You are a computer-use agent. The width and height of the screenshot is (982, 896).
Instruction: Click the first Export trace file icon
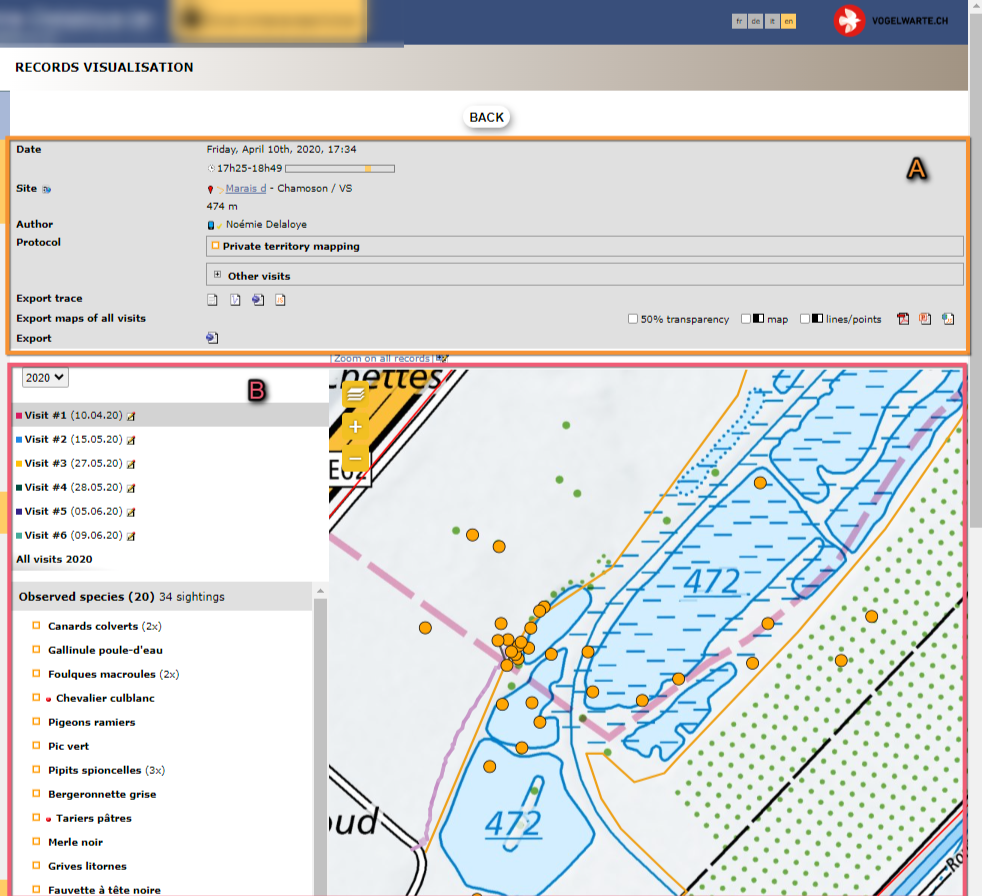tap(212, 299)
